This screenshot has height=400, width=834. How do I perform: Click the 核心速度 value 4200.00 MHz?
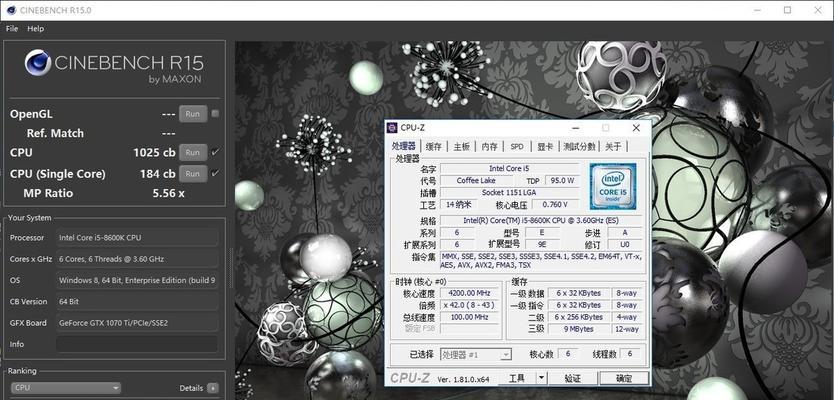[469, 293]
